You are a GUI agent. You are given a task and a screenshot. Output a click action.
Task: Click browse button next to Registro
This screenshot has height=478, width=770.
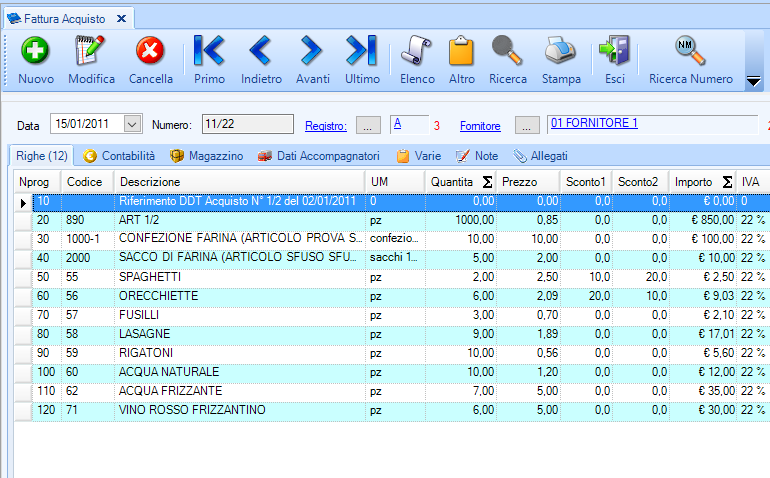(369, 125)
